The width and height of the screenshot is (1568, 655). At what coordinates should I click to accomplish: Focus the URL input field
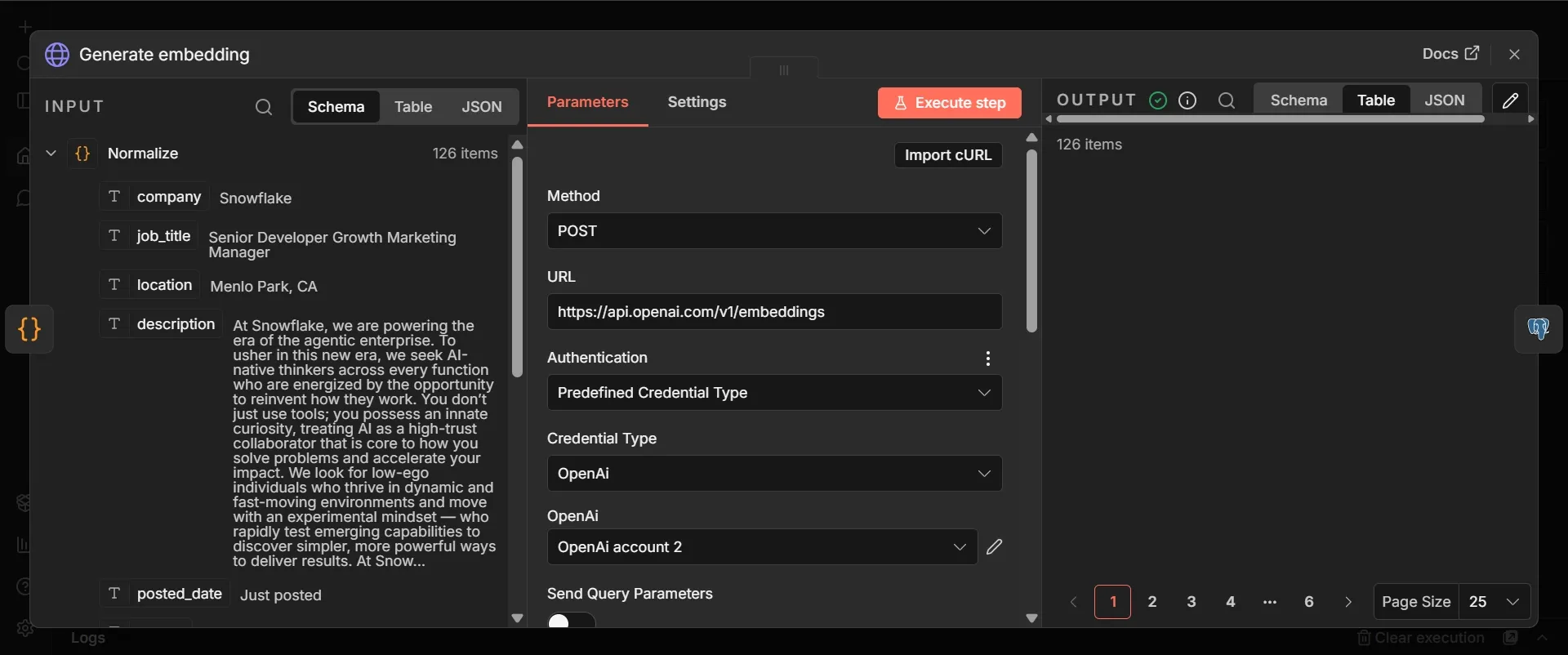point(774,312)
